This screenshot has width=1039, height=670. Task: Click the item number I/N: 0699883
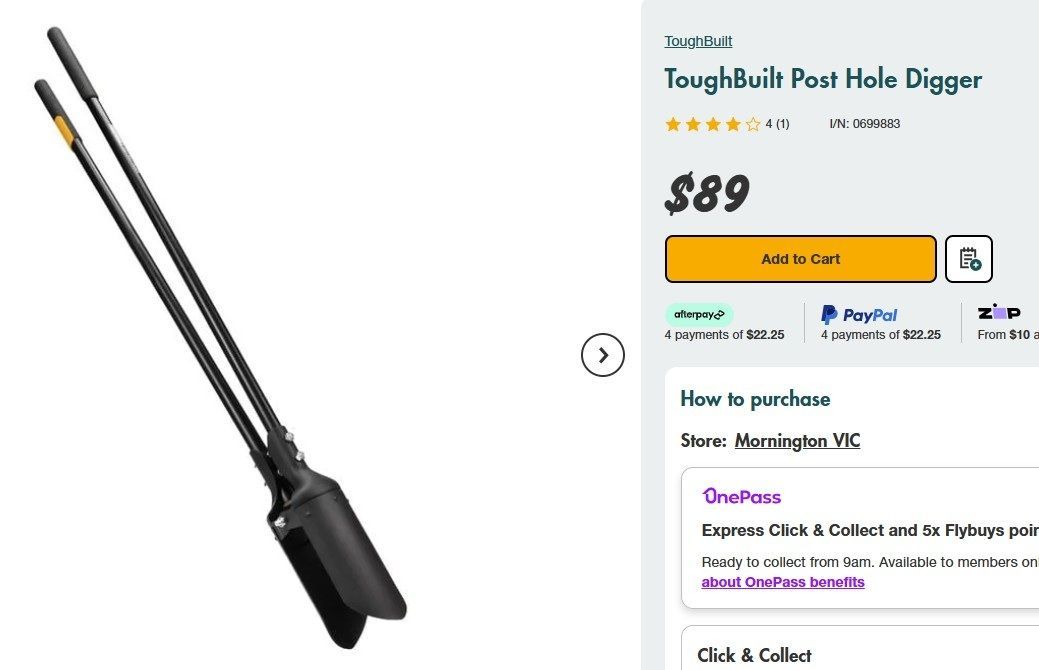[x=865, y=124]
